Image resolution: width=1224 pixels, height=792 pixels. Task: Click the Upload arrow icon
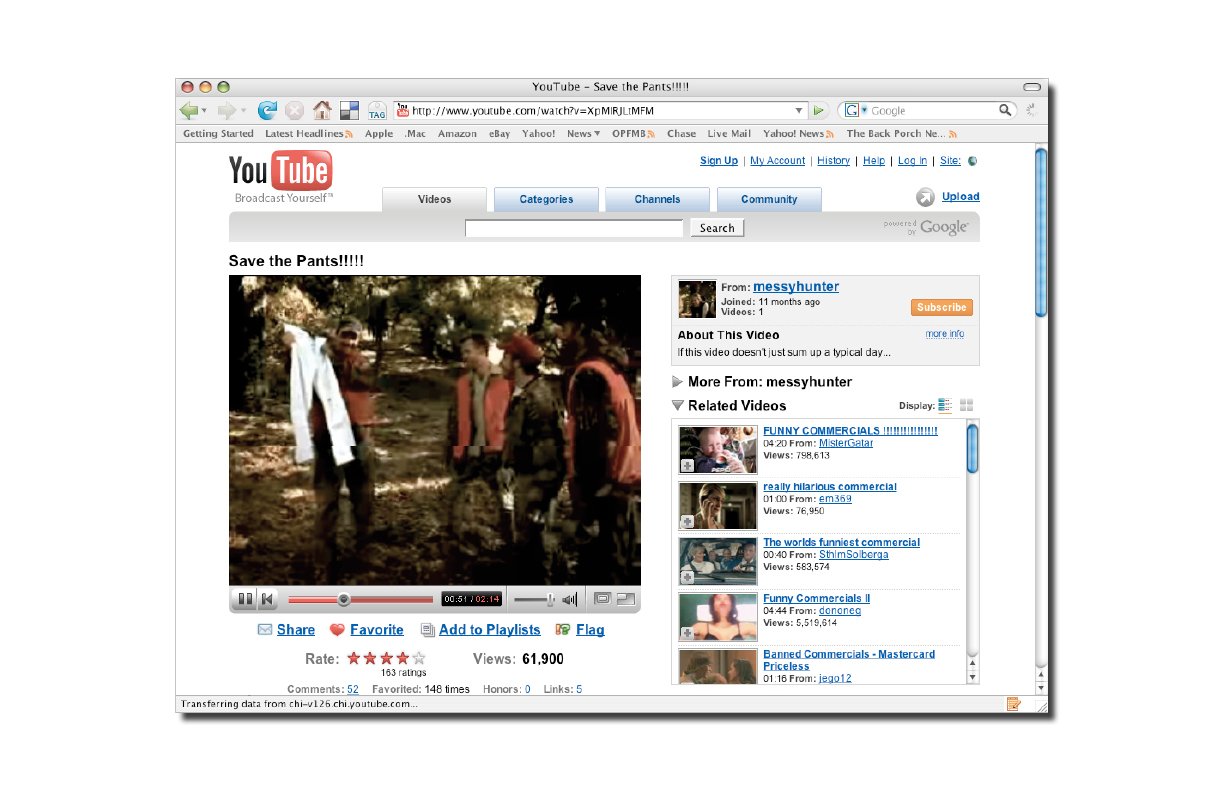(926, 197)
